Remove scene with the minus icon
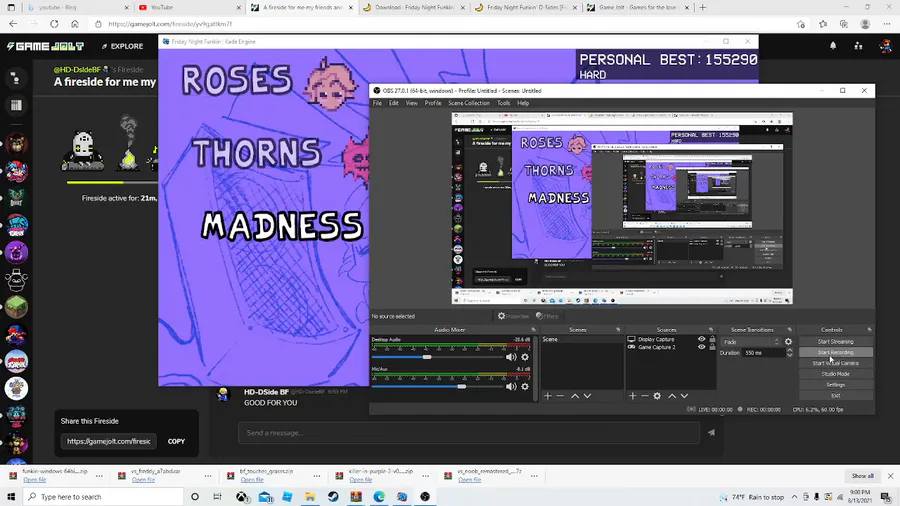 (x=560, y=396)
